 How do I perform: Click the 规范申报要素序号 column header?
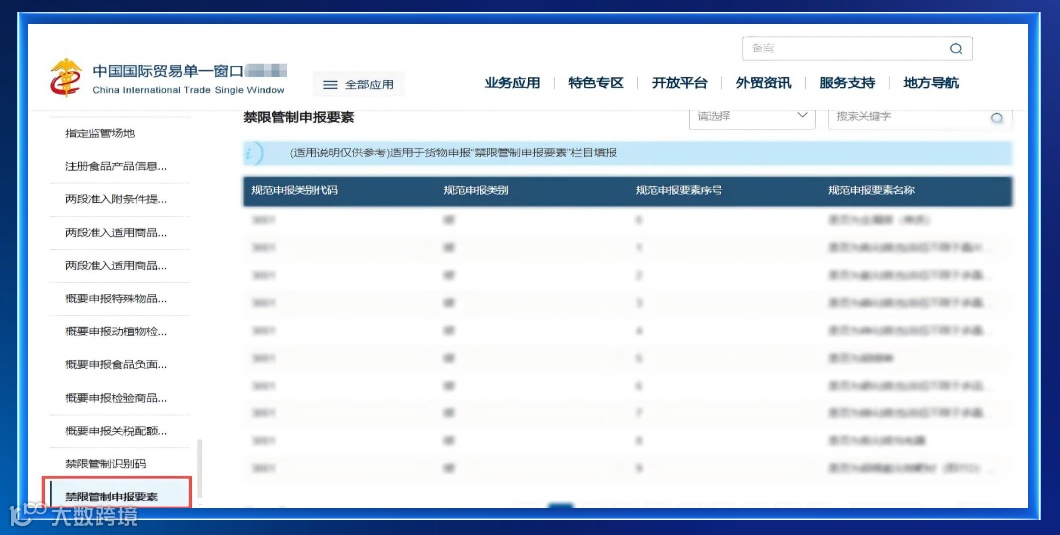tap(679, 191)
